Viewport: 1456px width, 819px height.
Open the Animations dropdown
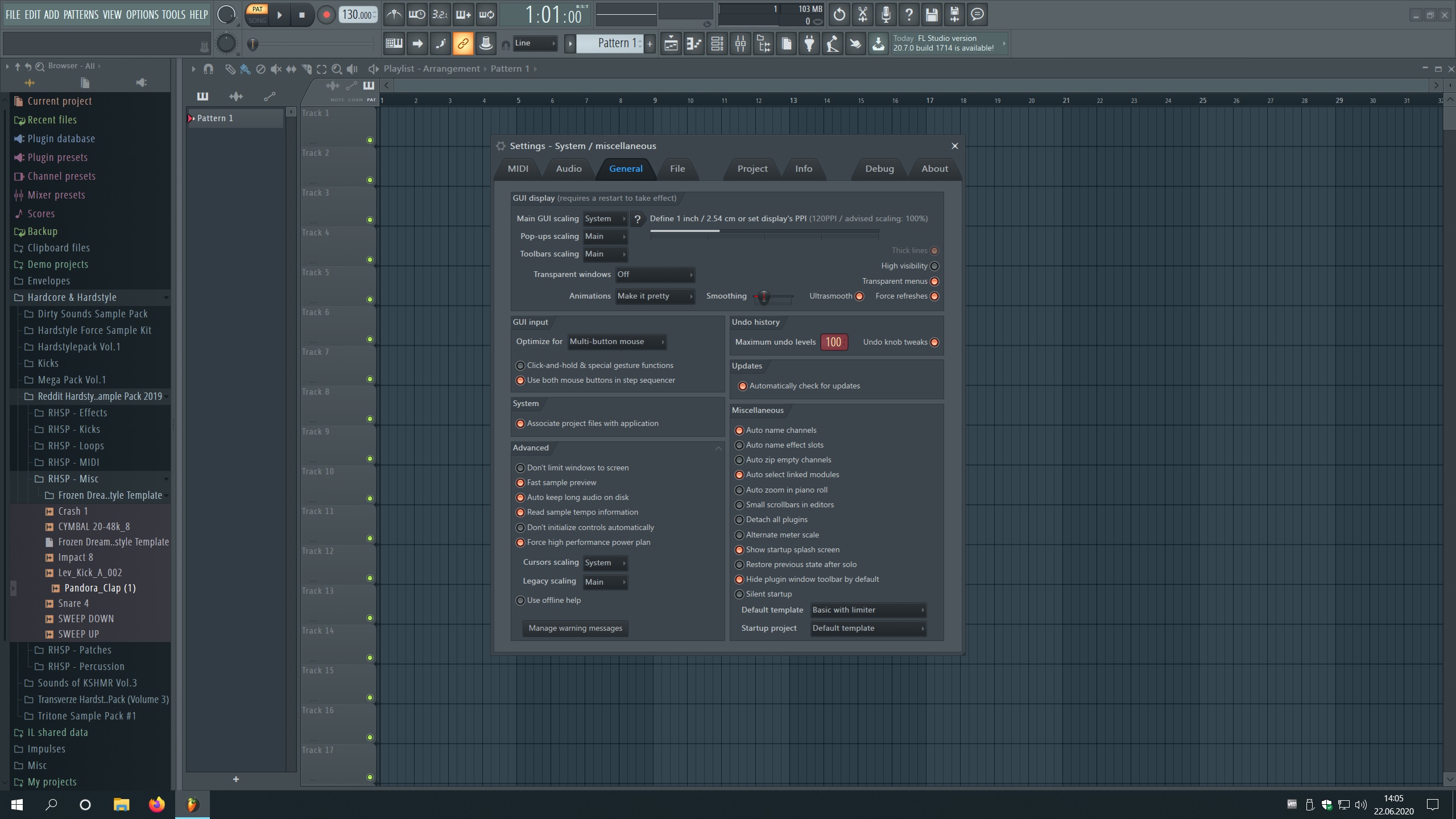tap(655, 296)
